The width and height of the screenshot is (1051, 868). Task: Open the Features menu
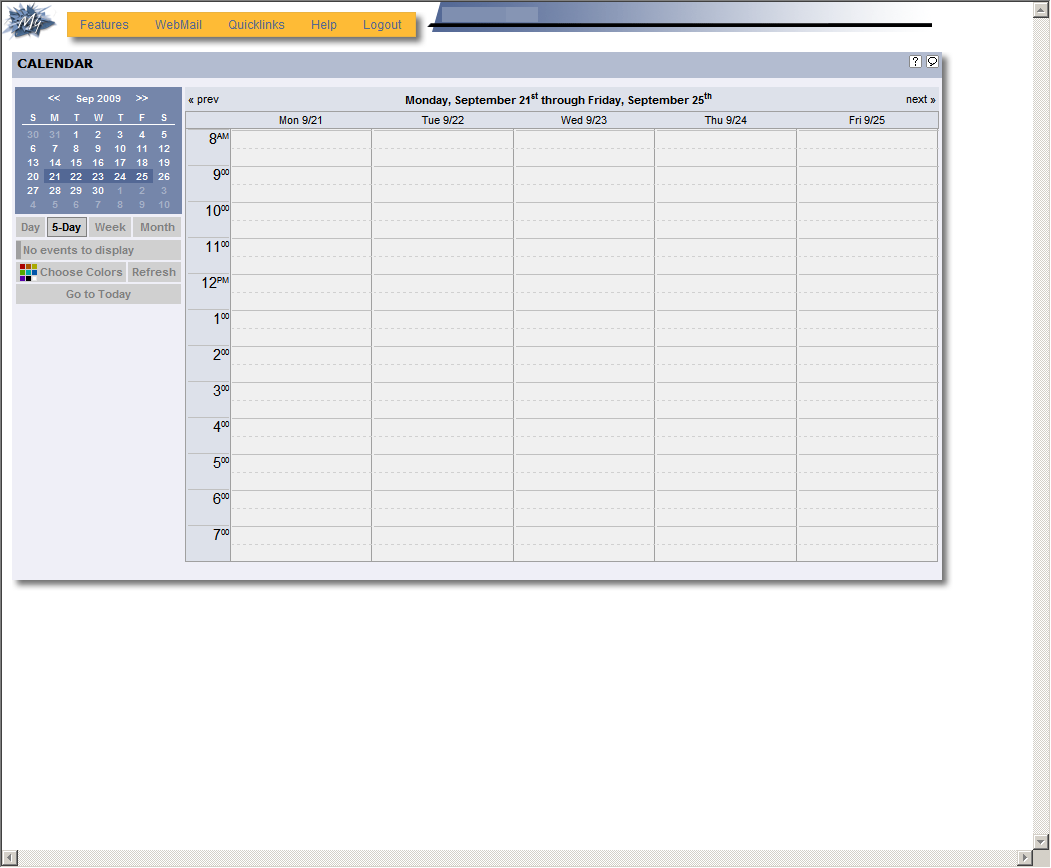click(104, 25)
